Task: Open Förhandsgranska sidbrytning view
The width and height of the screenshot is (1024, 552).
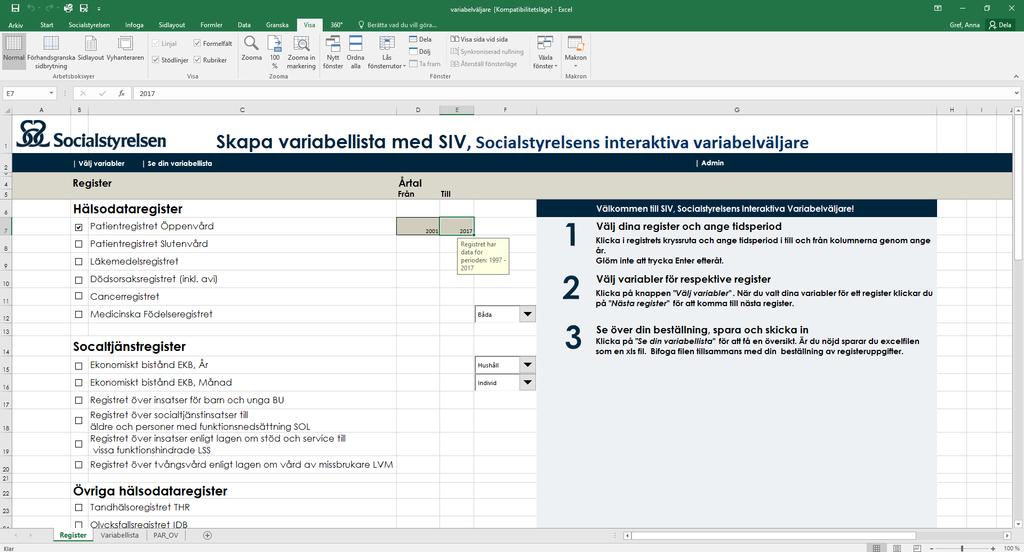Action: pyautogui.click(x=51, y=52)
